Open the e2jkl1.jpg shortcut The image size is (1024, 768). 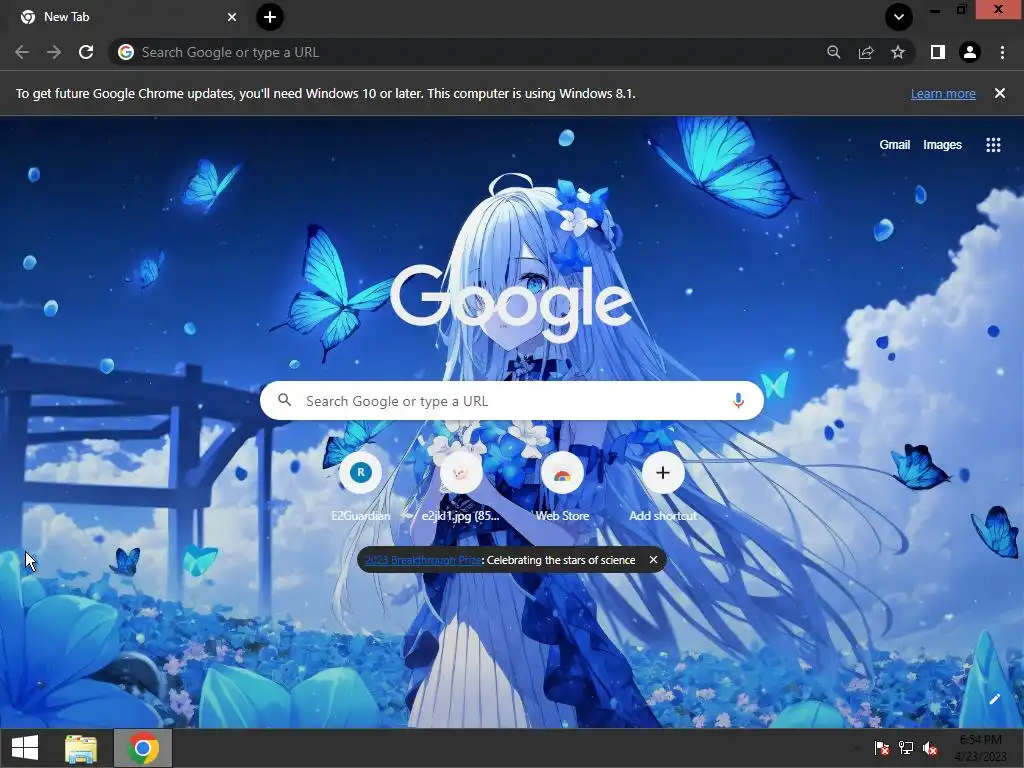click(x=461, y=487)
